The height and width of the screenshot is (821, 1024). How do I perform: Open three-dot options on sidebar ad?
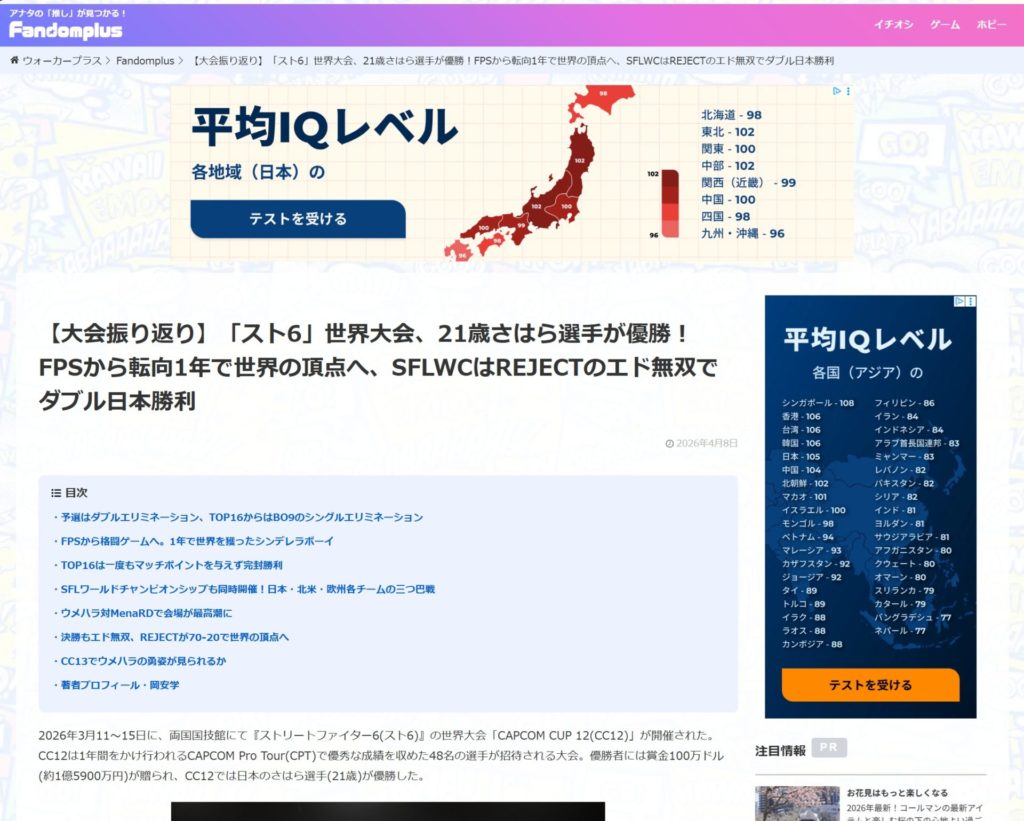coord(970,301)
